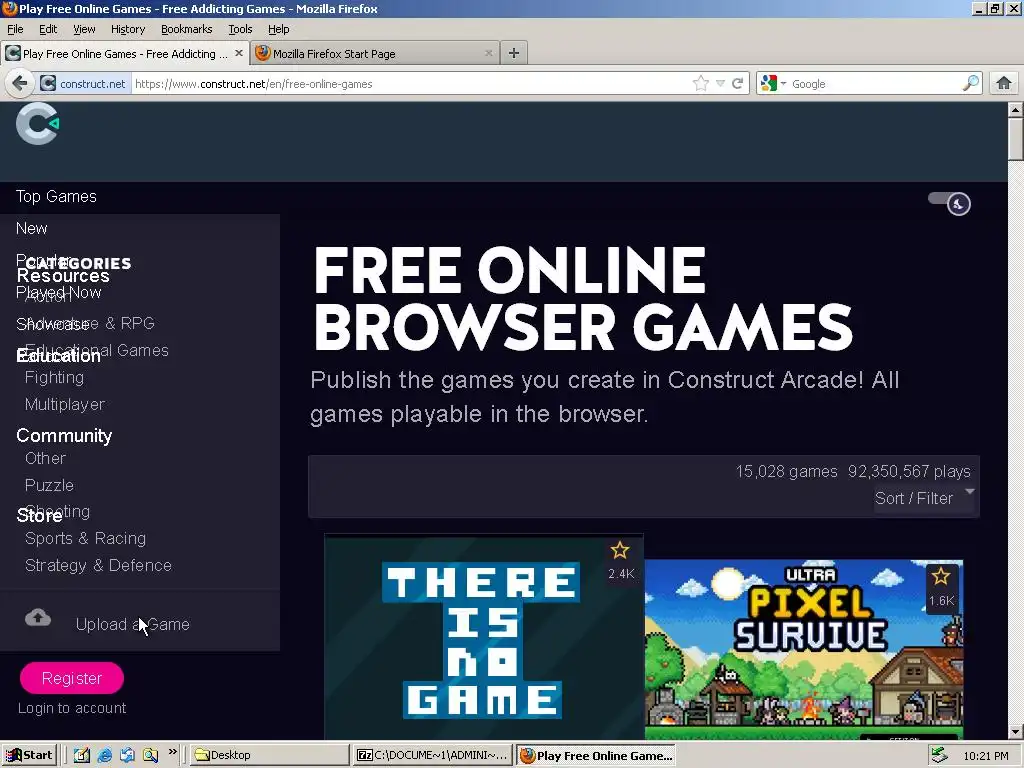Bookmark page with the star icon
The image size is (1024, 768).
(701, 84)
